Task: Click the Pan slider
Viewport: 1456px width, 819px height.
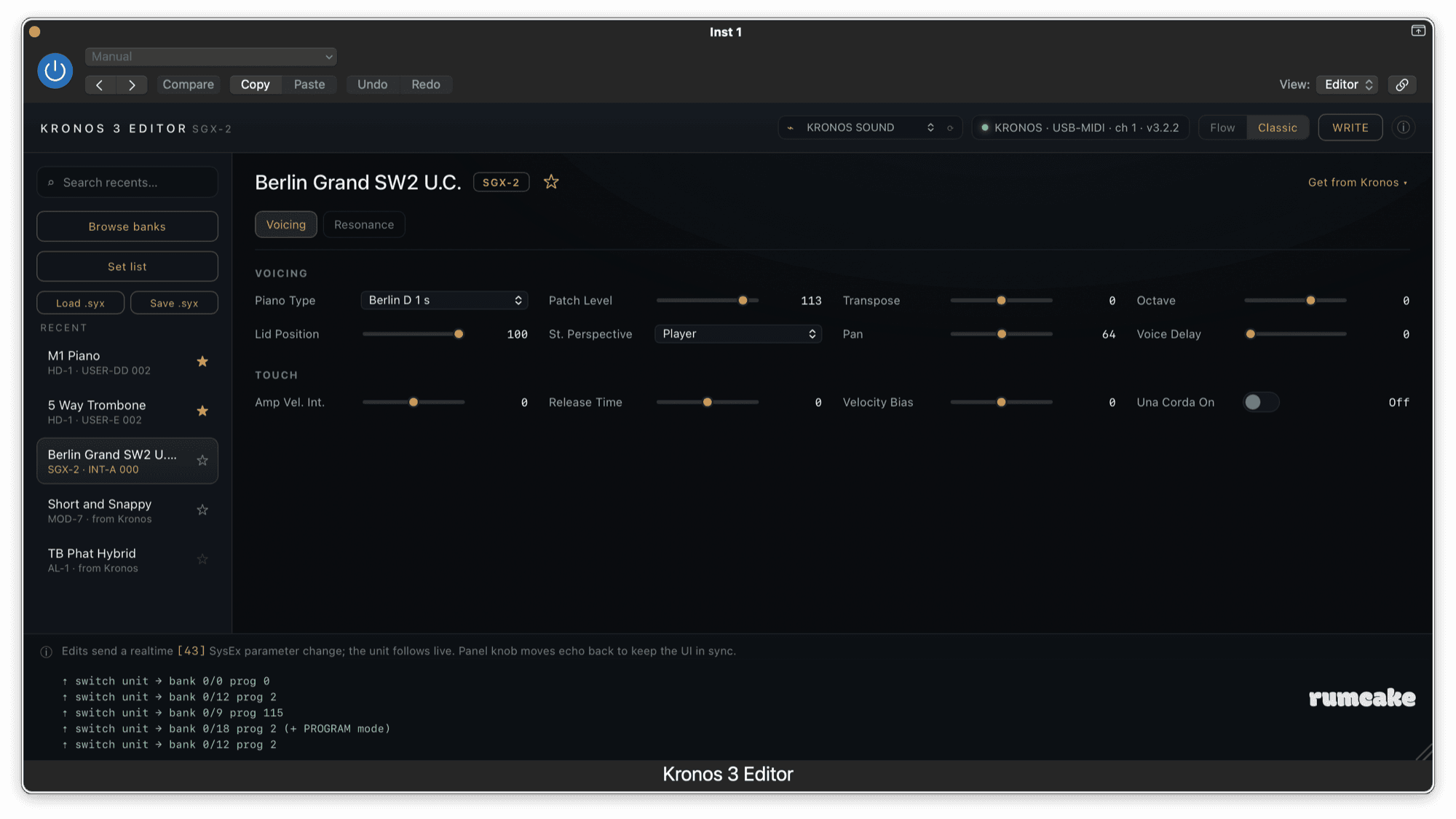Action: point(1002,333)
